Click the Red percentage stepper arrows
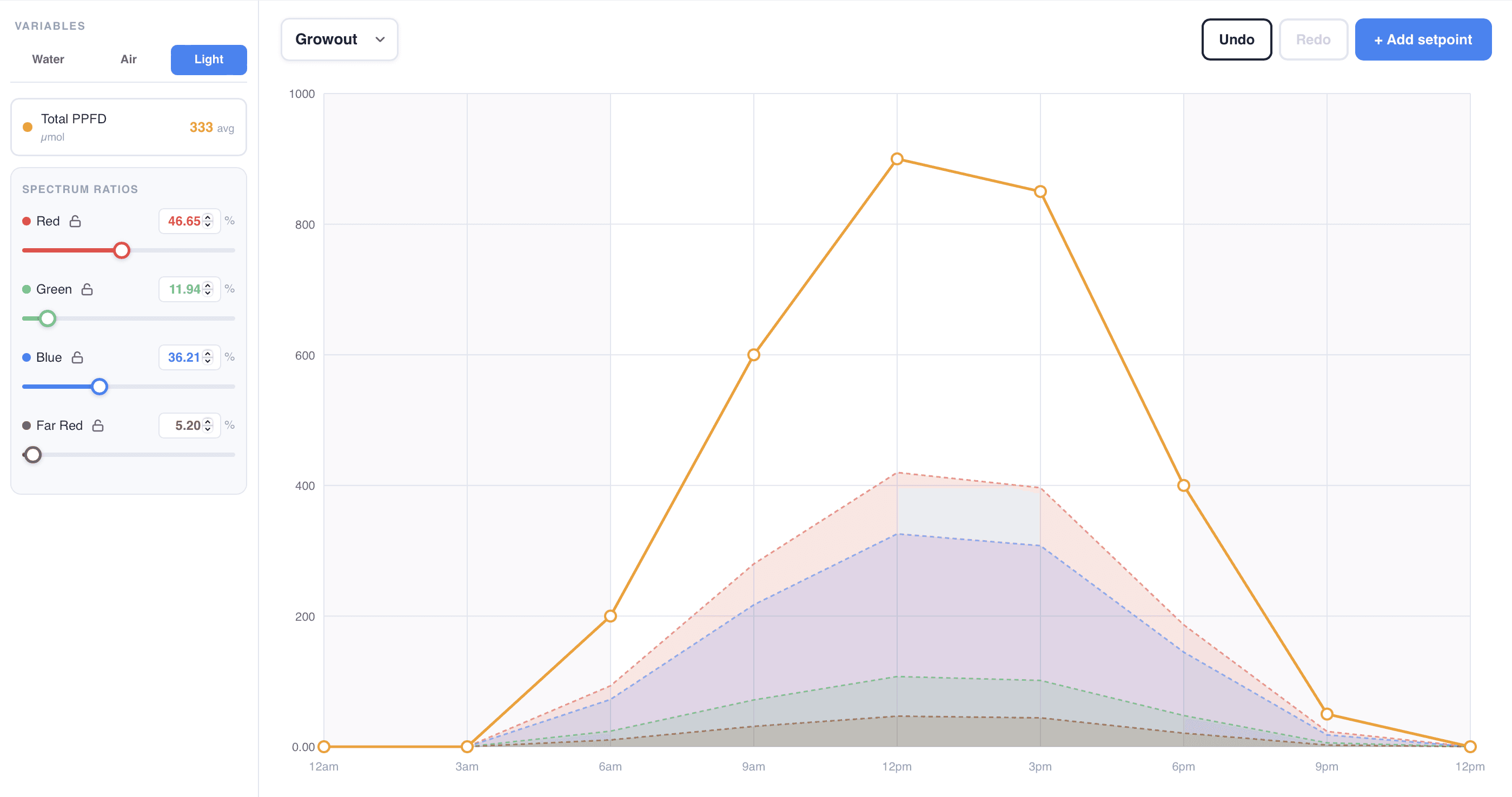The height and width of the screenshot is (797, 1512). (x=208, y=221)
